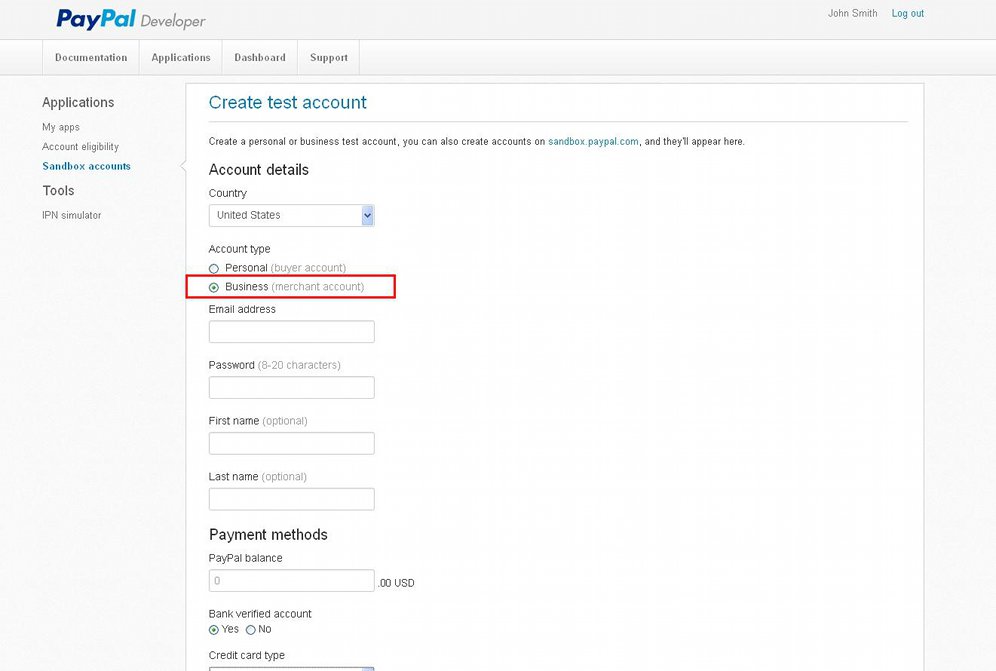Select the Personal buyer account radio
The image size is (996, 671).
click(214, 269)
